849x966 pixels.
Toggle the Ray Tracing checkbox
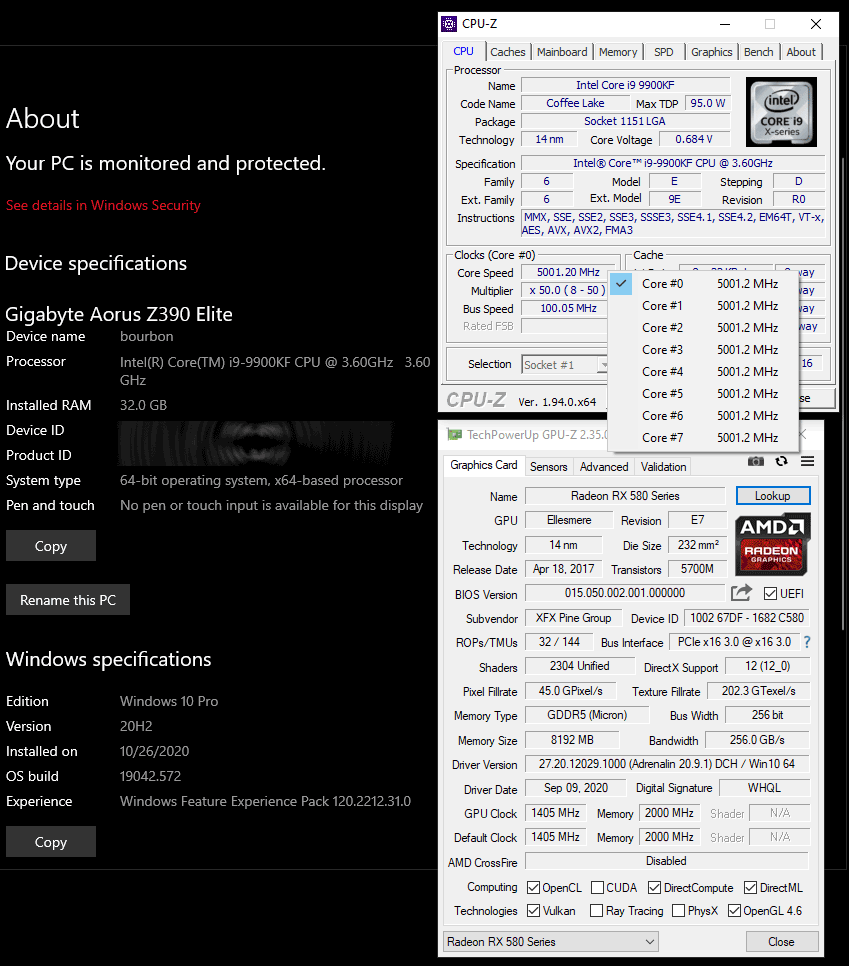tap(596, 911)
